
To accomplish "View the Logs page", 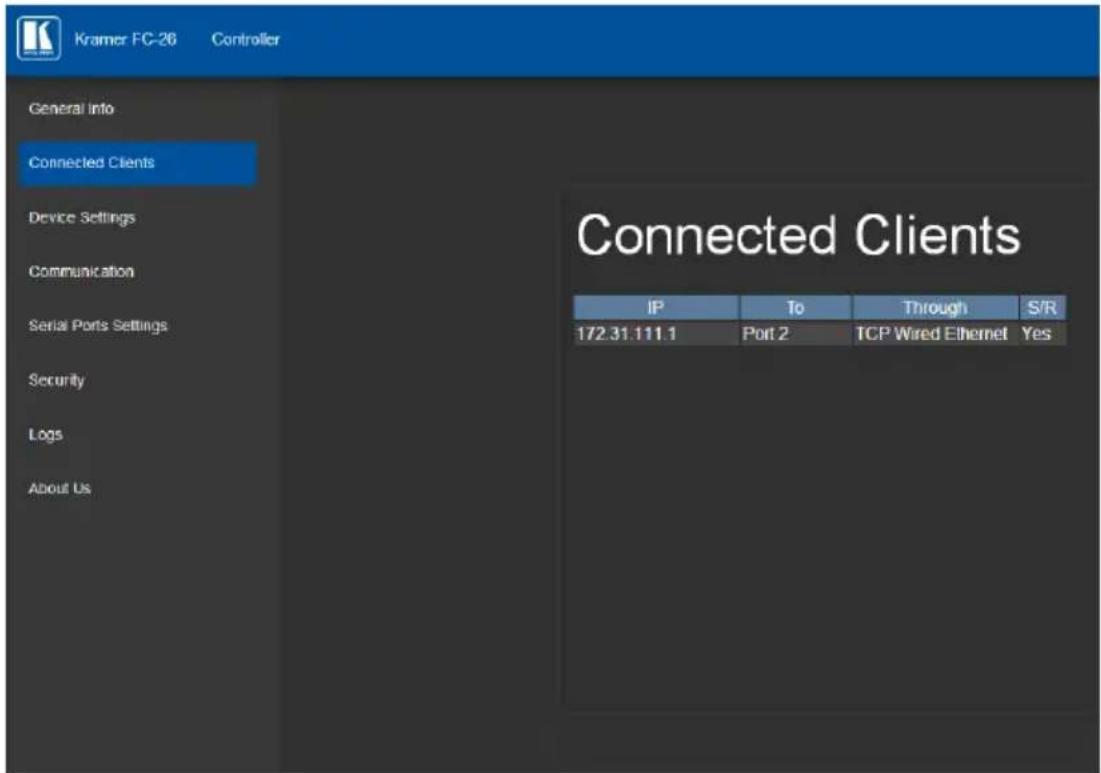I will 46,435.
